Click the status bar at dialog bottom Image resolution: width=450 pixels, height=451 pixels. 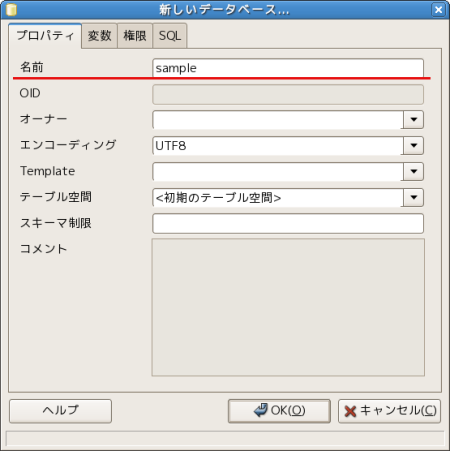[x=225, y=438]
